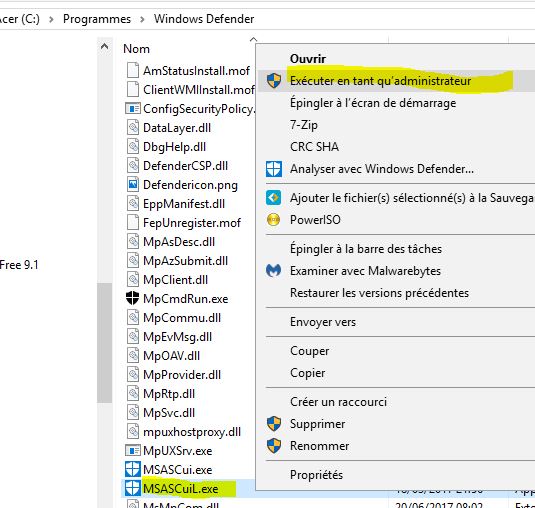535x508 pixels.
Task: Click the DbgHelp.dll file icon
Action: (x=133, y=147)
